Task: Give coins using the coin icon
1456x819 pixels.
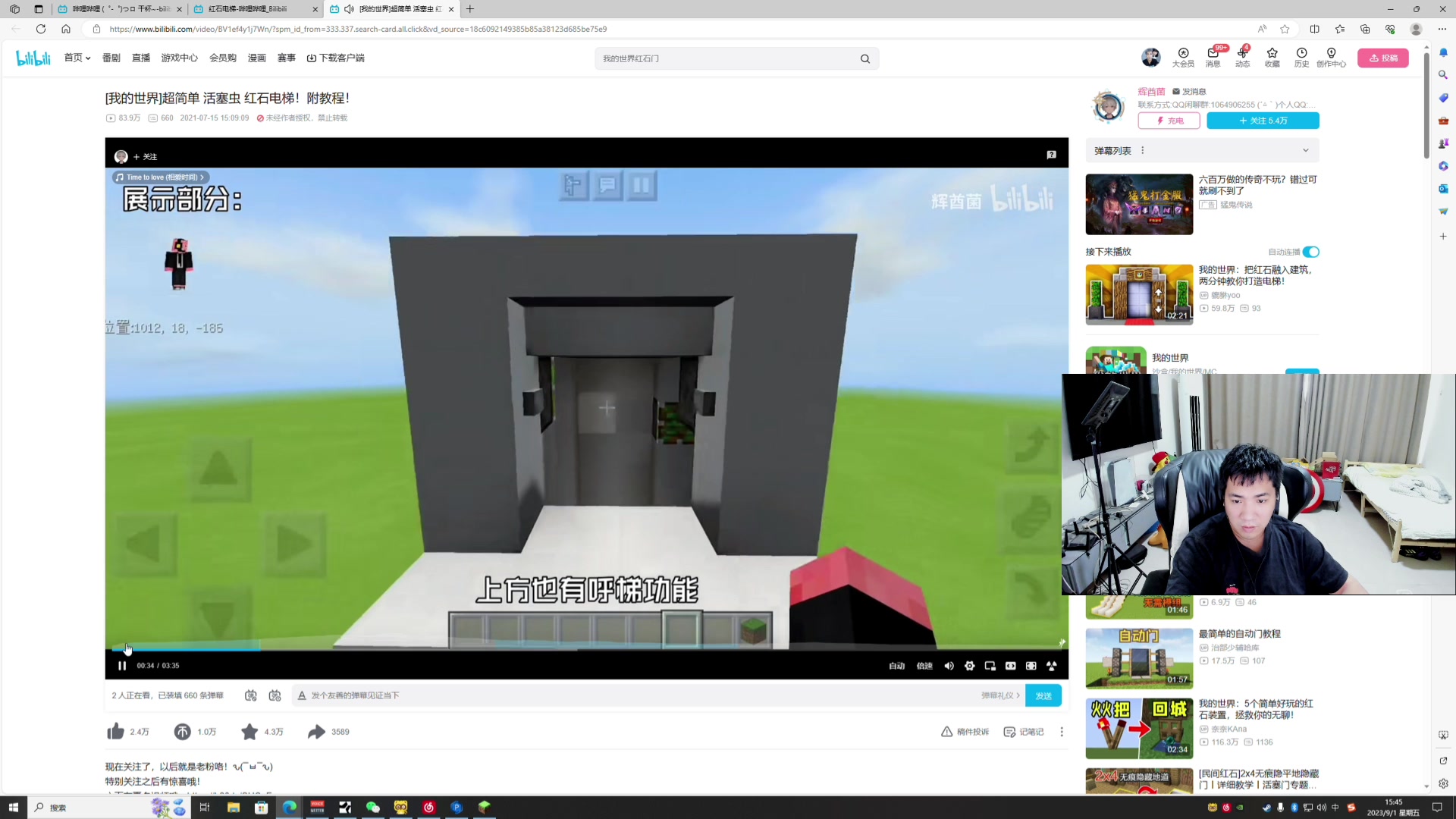Action: coord(182,732)
